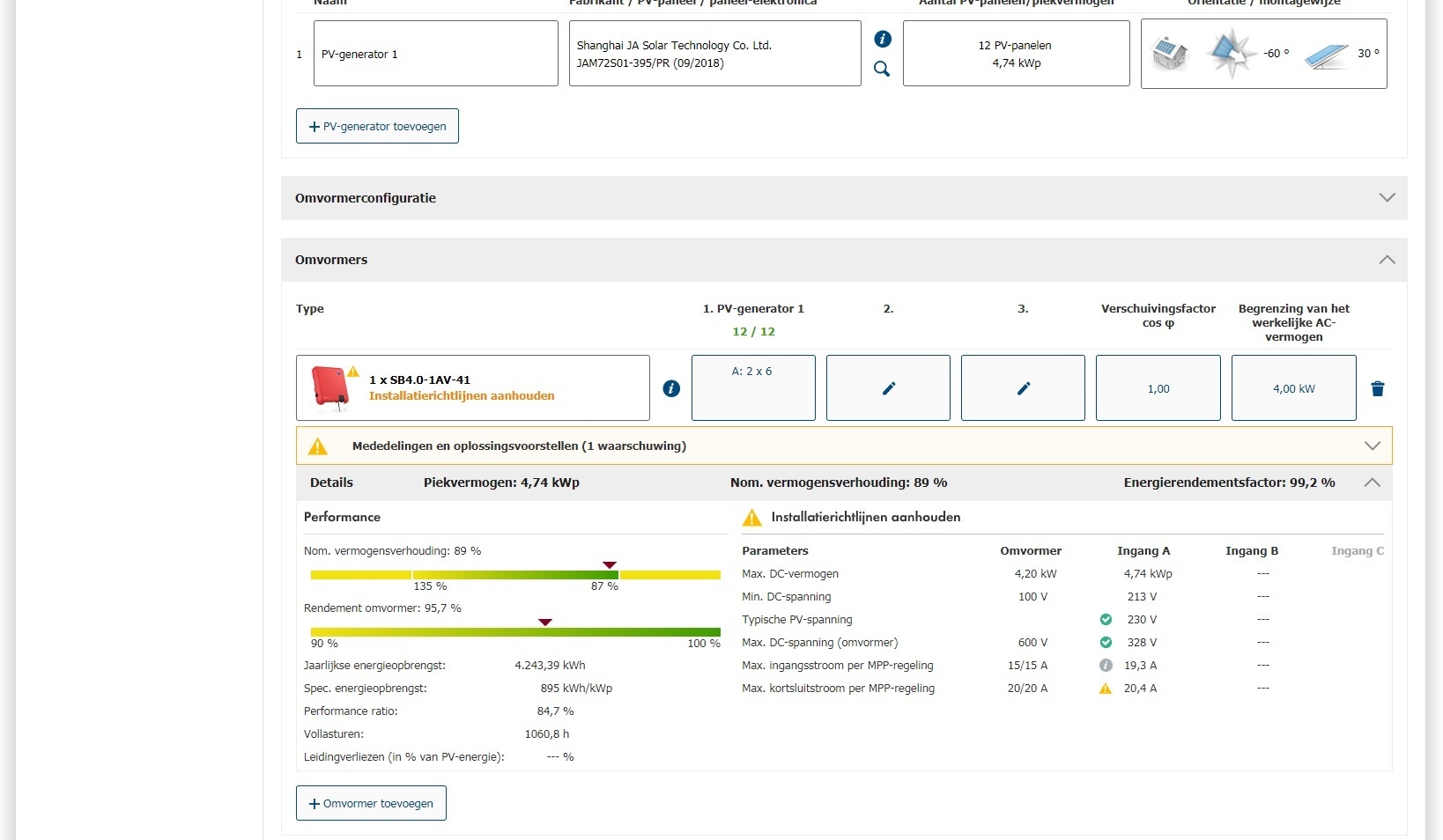The width and height of the screenshot is (1443, 840).
Task: Edit the third PV-generator input with pencil
Action: (x=1023, y=388)
